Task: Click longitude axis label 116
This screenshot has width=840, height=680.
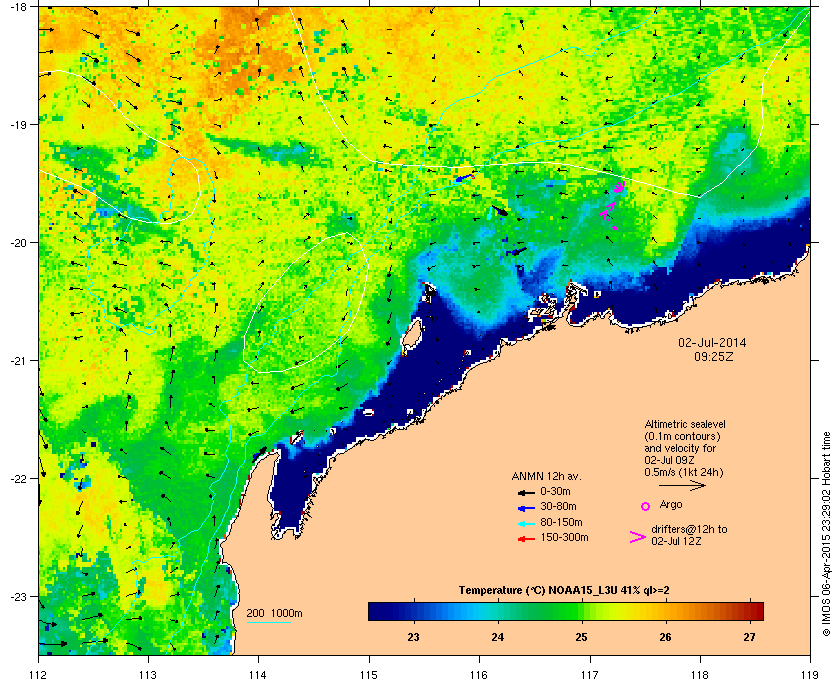Action: [479, 674]
